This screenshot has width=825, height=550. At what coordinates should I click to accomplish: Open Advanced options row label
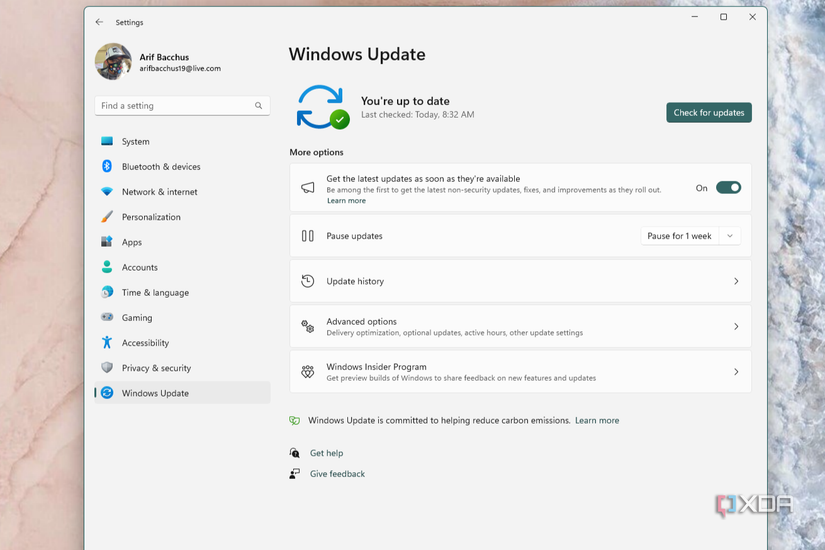(361, 321)
